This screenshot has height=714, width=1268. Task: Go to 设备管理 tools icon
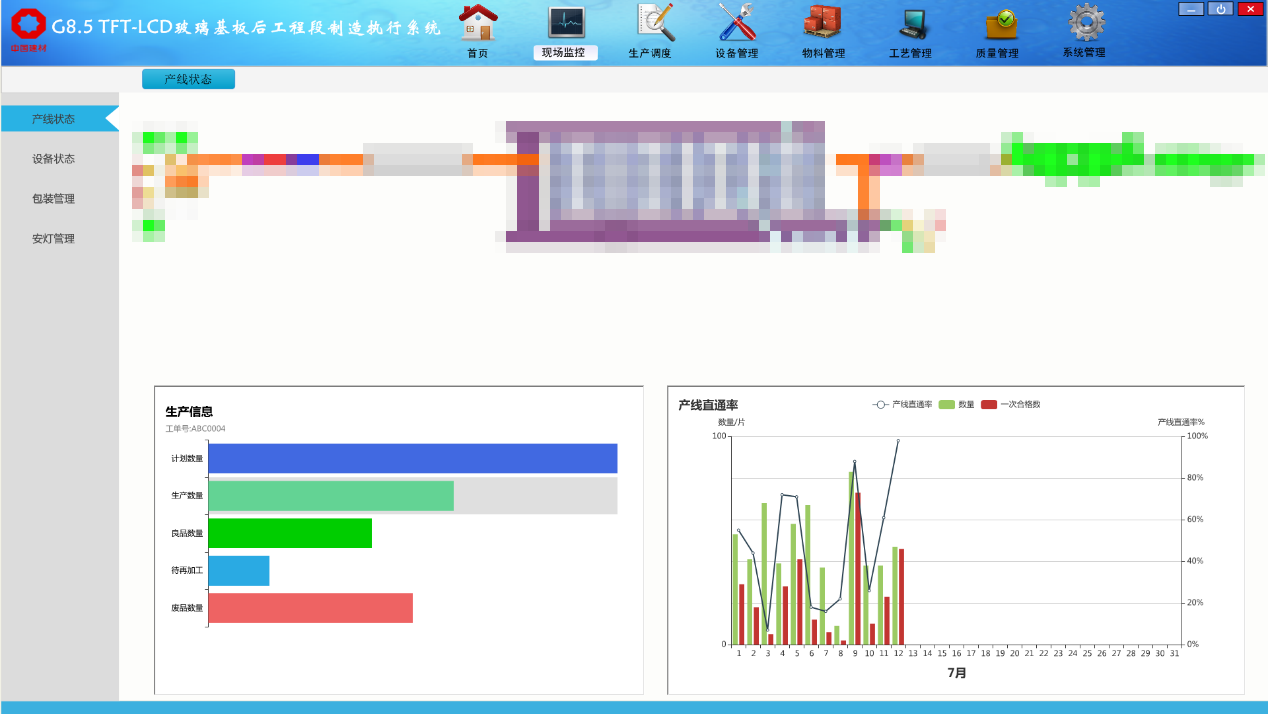737,22
